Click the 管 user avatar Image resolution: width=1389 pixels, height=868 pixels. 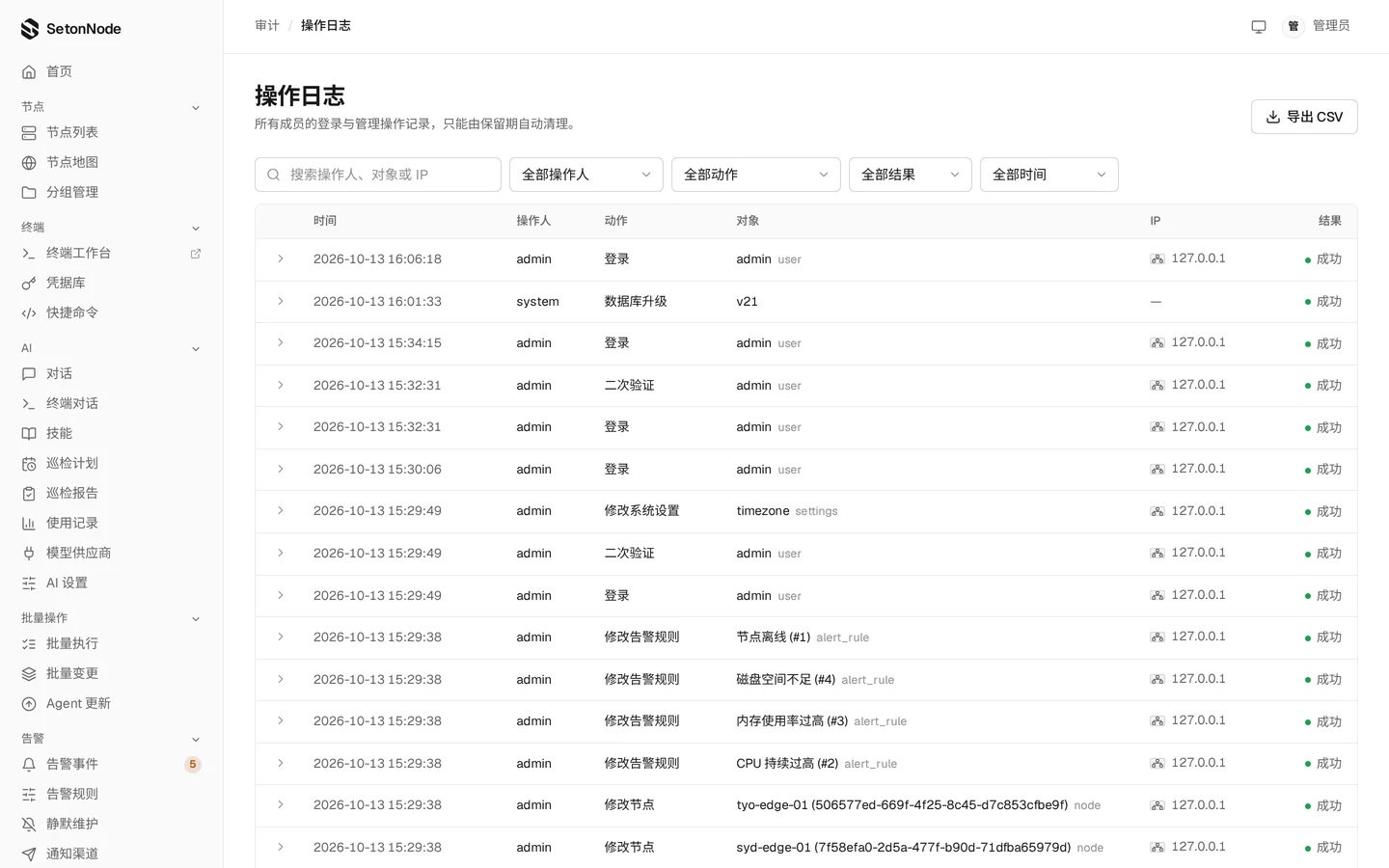coord(1294,26)
